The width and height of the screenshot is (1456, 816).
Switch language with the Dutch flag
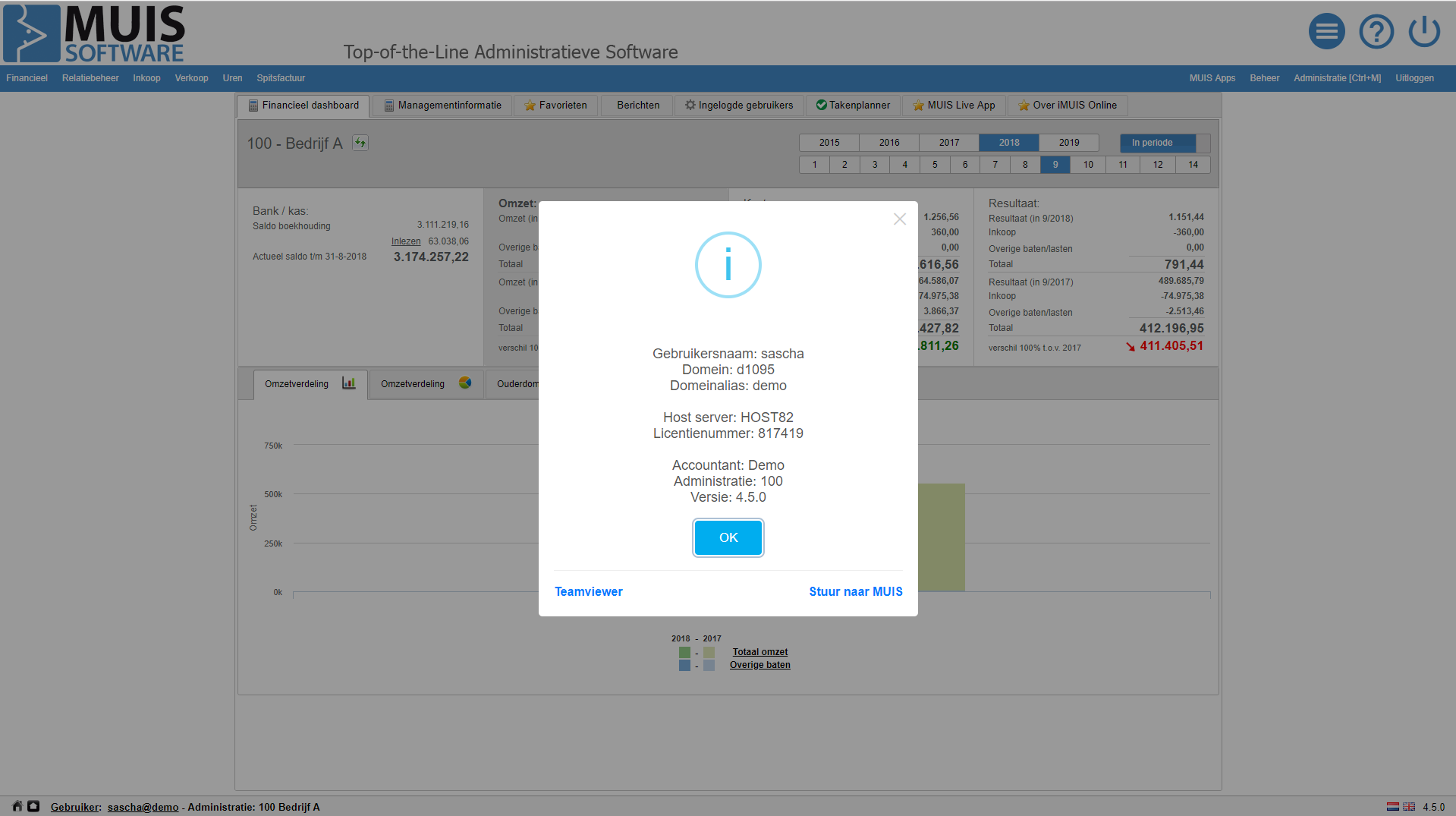coord(1392,807)
